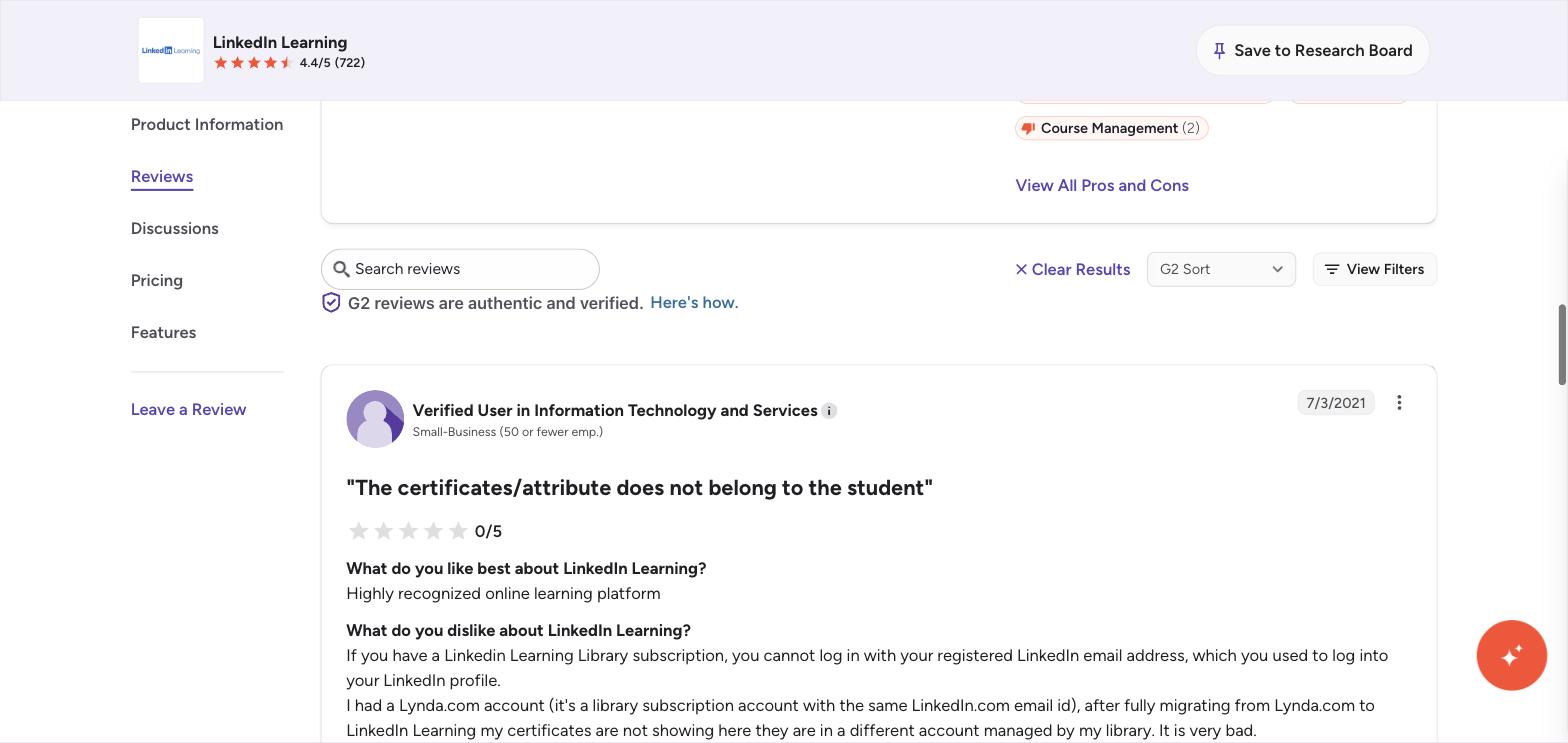Click the page vertical scrollbar thumb
The width and height of the screenshot is (1568, 743).
point(1562,345)
